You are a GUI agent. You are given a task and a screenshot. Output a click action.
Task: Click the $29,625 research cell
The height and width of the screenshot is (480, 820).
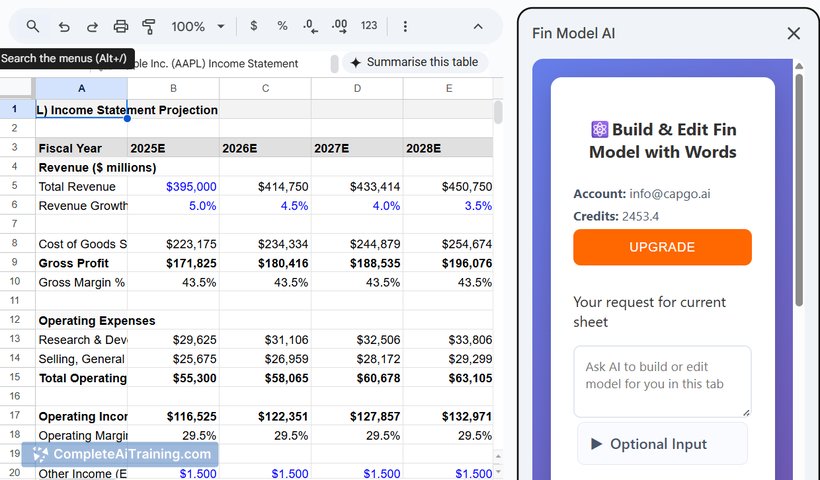(x=173, y=340)
